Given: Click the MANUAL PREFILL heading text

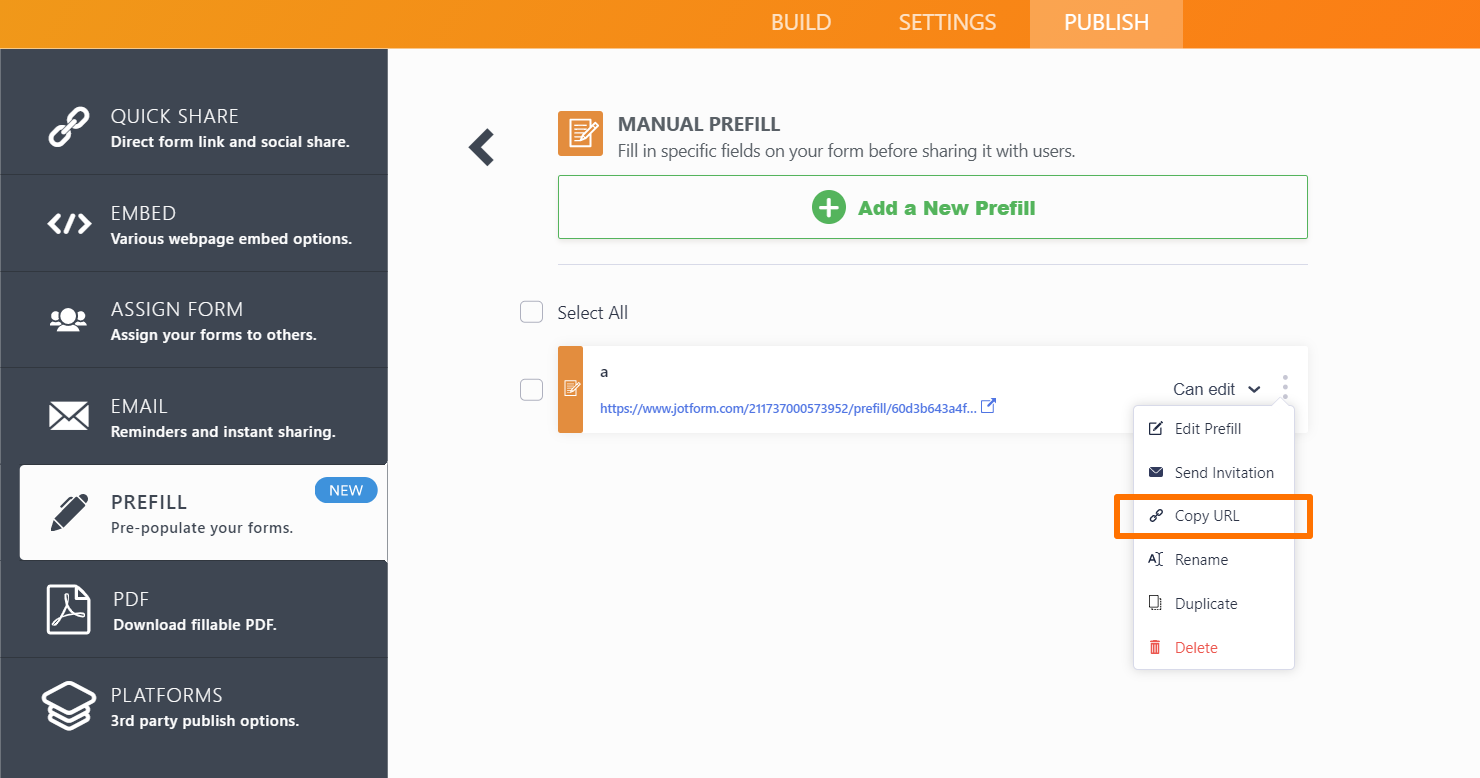Looking at the screenshot, I should (x=699, y=125).
